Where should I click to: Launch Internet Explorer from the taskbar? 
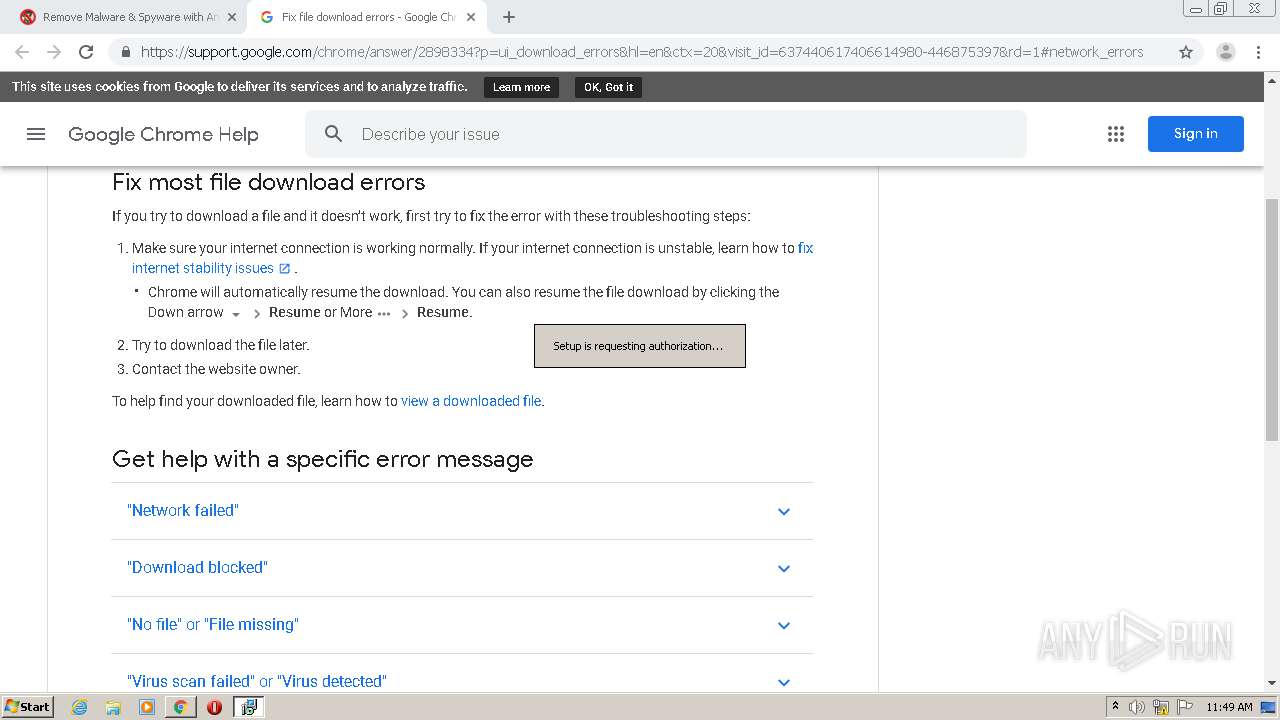(80, 707)
